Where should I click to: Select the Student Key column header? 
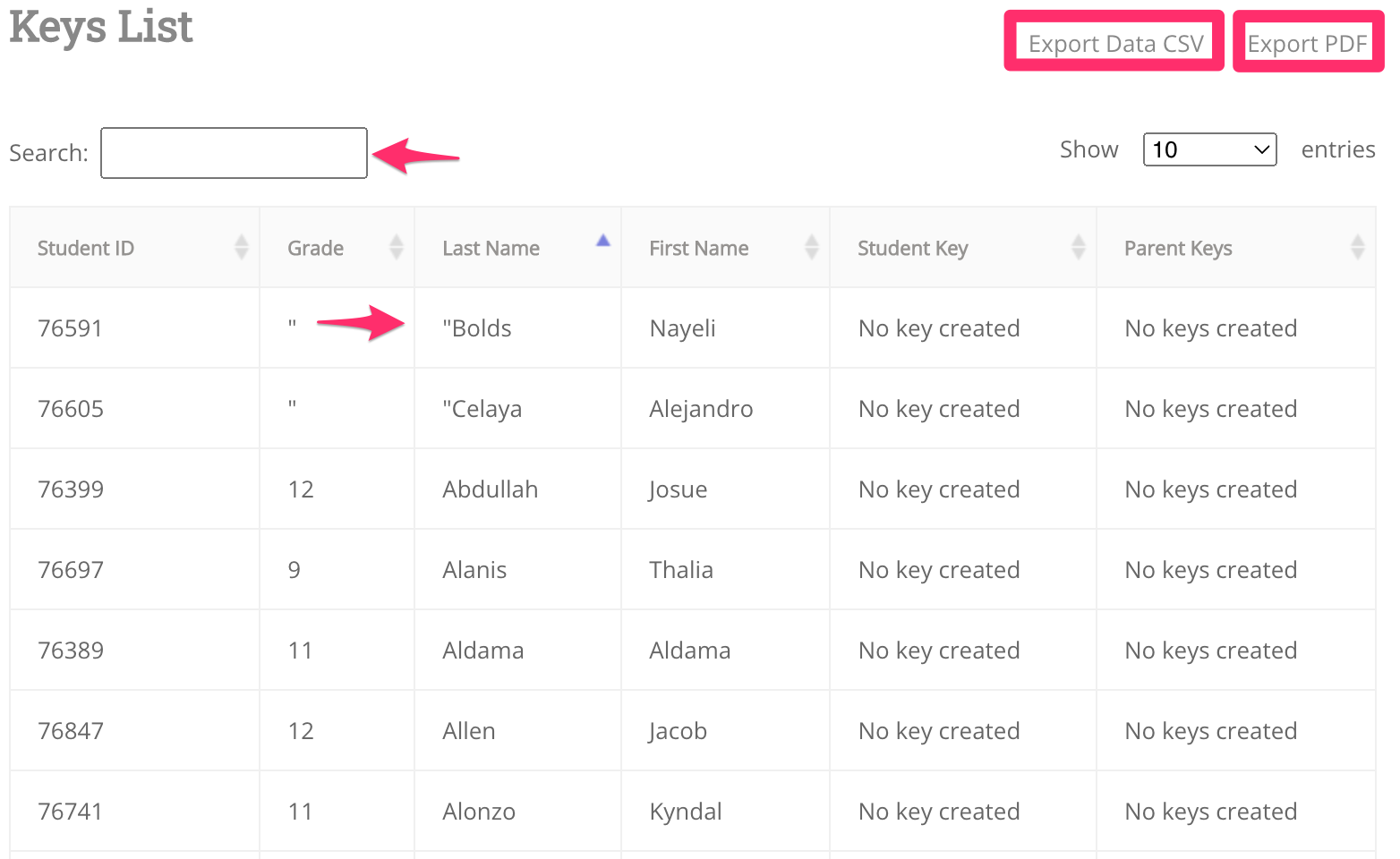click(x=912, y=248)
